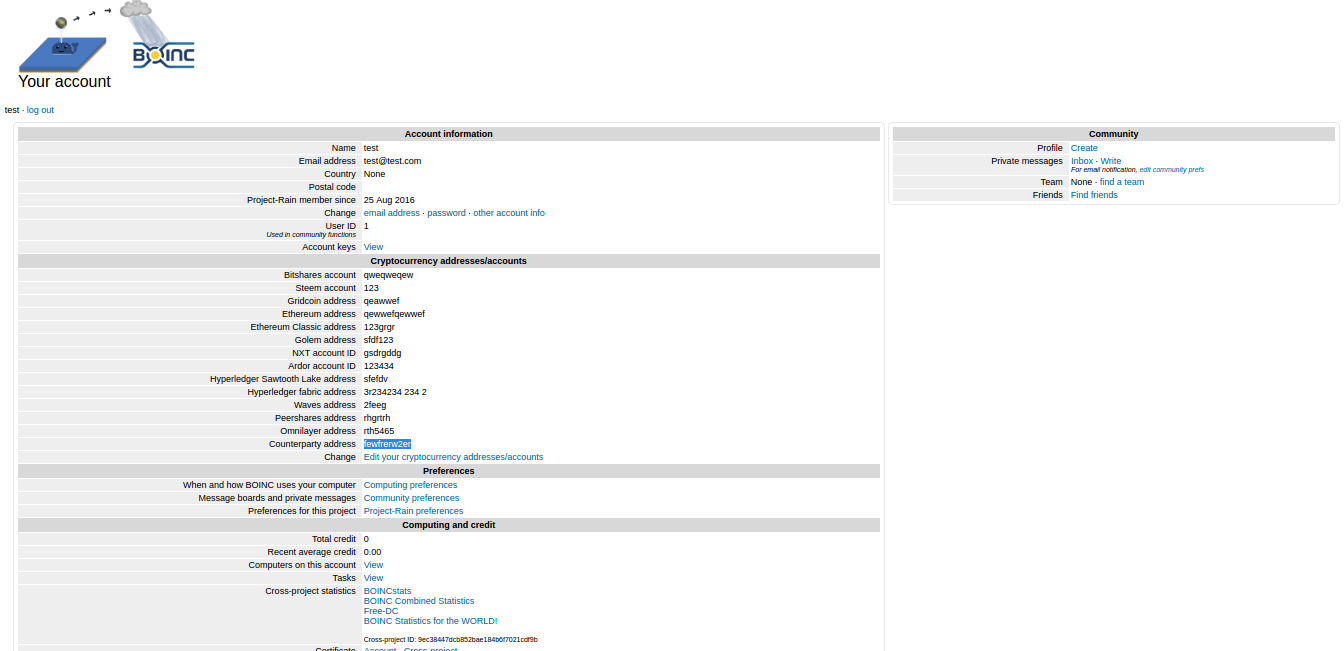This screenshot has width=1344, height=651.
Task: Click the 'Postal code' label
Action: 332,187
